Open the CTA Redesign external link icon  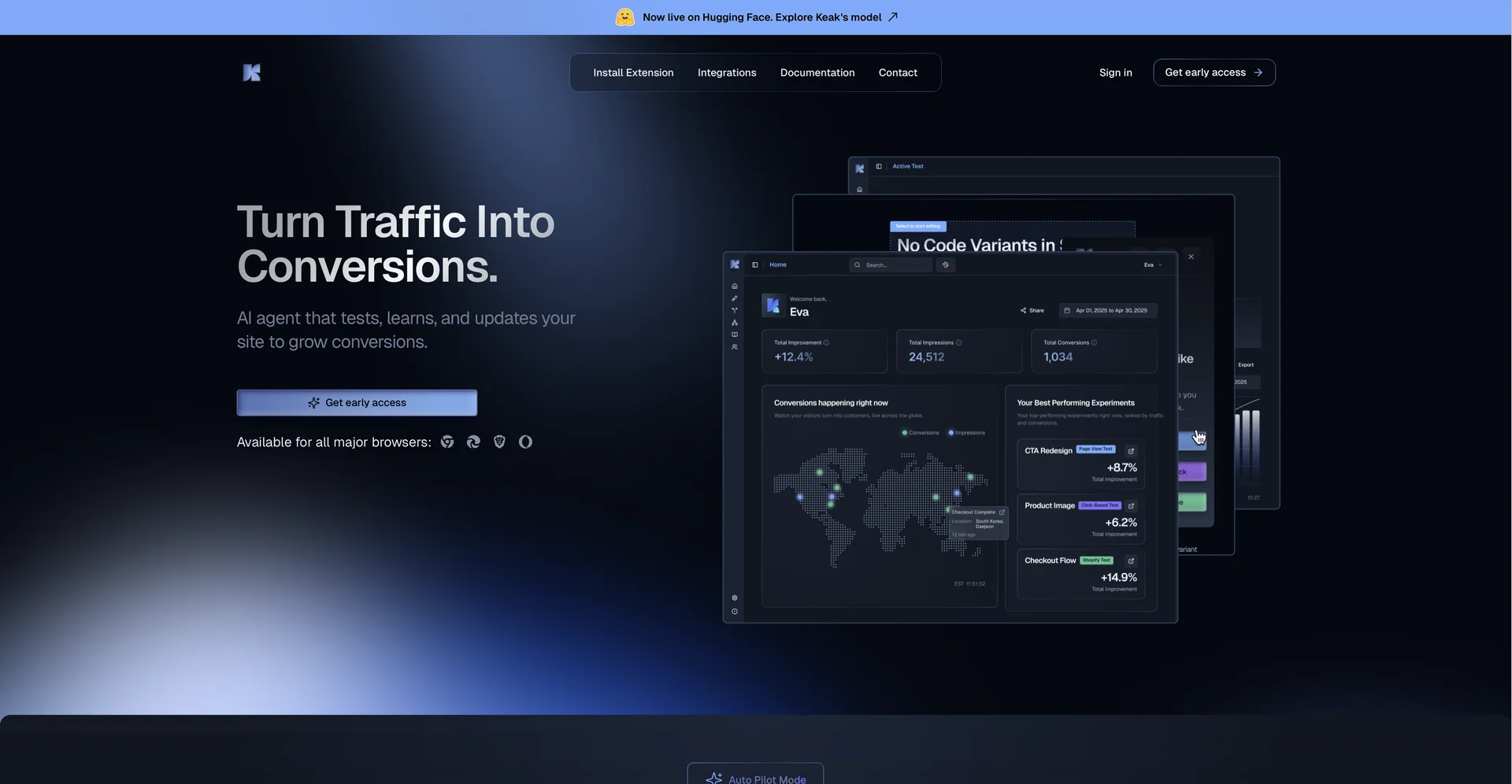(x=1132, y=451)
